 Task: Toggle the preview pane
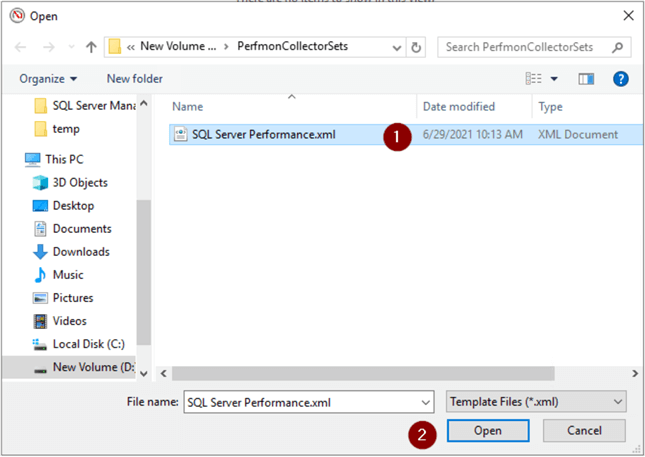click(586, 79)
